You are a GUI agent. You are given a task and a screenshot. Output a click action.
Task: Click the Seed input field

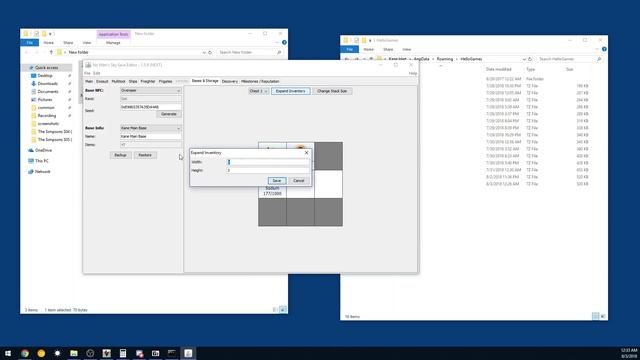[x=151, y=107]
